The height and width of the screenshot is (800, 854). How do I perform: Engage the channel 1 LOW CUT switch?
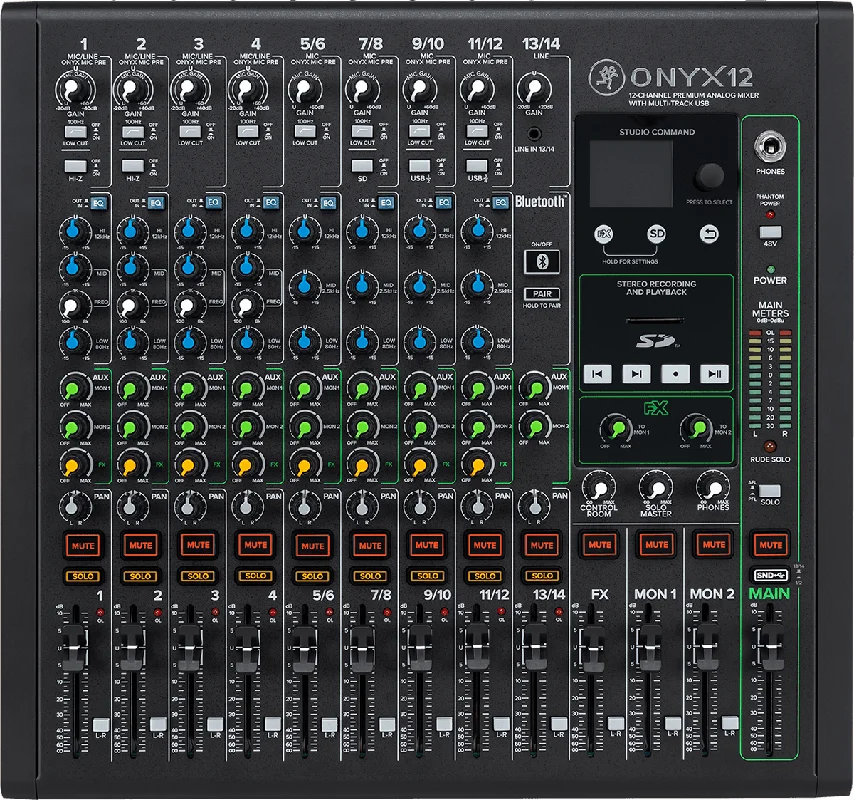pyautogui.click(x=75, y=131)
